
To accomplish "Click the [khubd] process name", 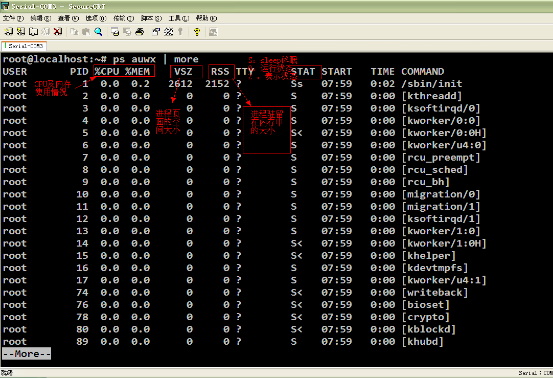I will click(x=423, y=342).
